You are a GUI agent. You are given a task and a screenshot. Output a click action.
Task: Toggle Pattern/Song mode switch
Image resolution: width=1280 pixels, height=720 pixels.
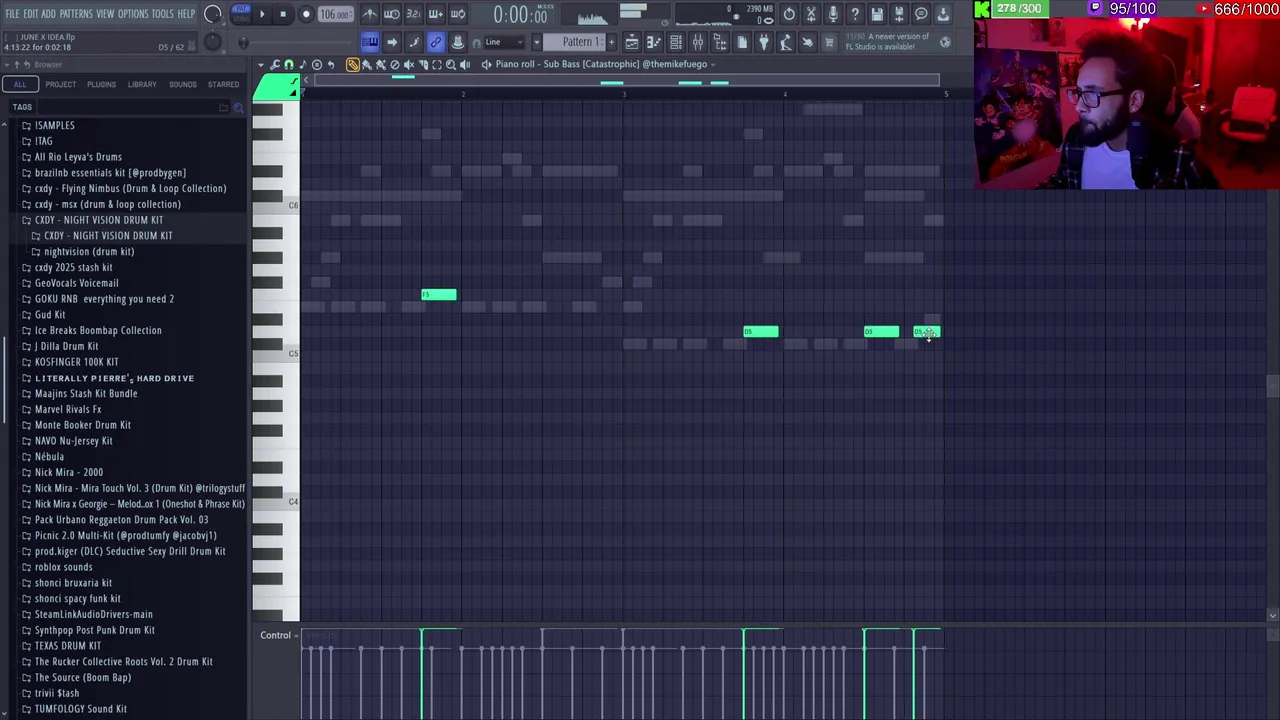pyautogui.click(x=242, y=13)
